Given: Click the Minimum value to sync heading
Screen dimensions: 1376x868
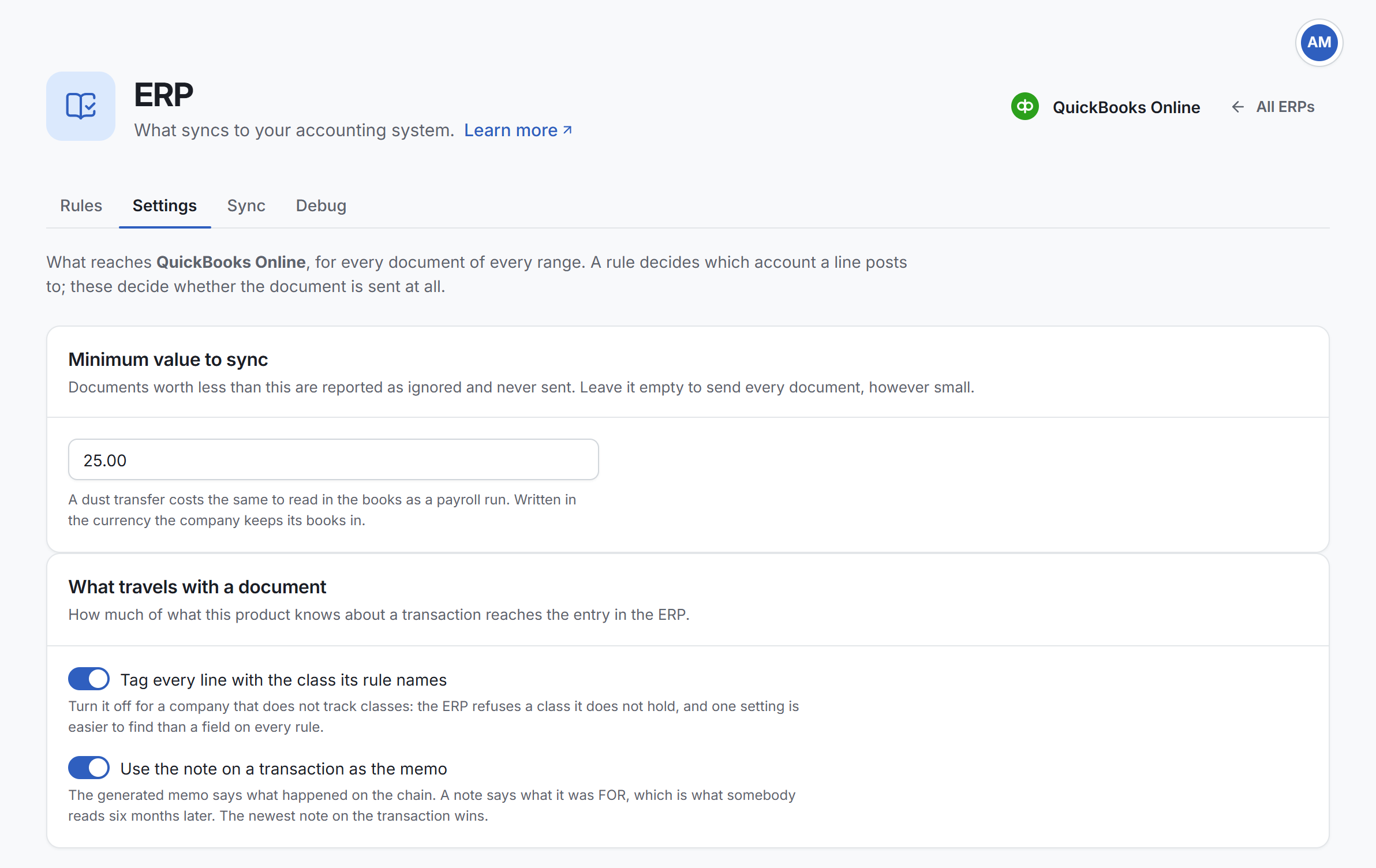Looking at the screenshot, I should (x=168, y=360).
